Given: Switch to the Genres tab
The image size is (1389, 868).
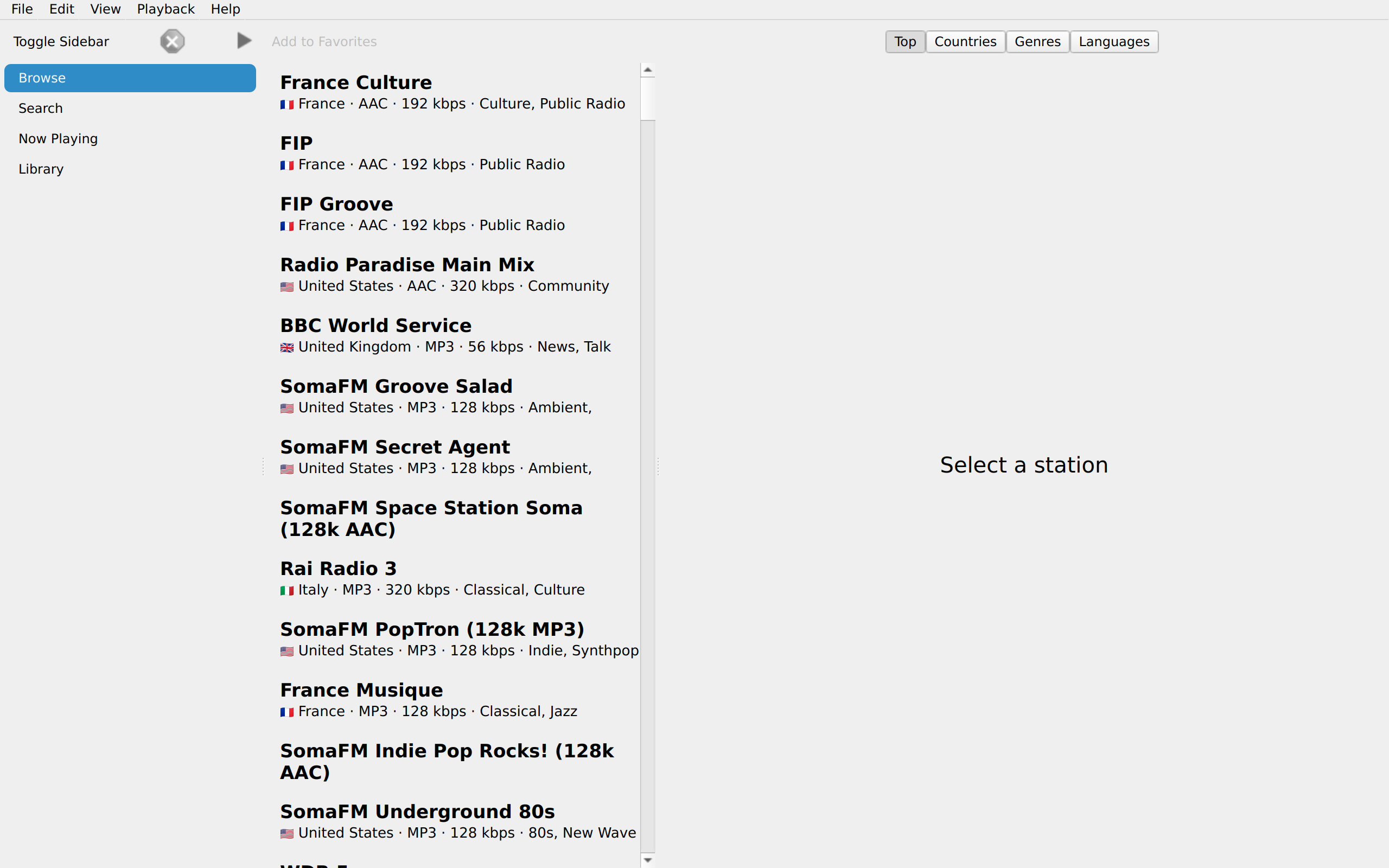Looking at the screenshot, I should (1037, 41).
